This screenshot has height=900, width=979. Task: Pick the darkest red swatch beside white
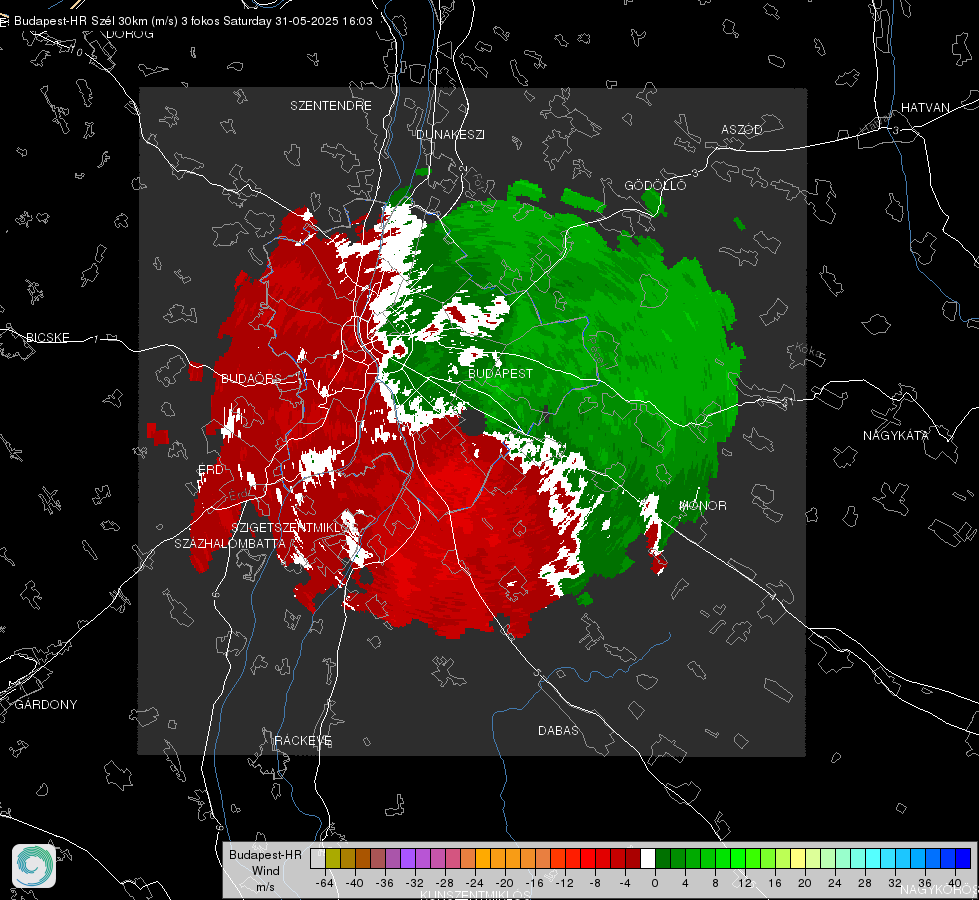[x=633, y=858]
